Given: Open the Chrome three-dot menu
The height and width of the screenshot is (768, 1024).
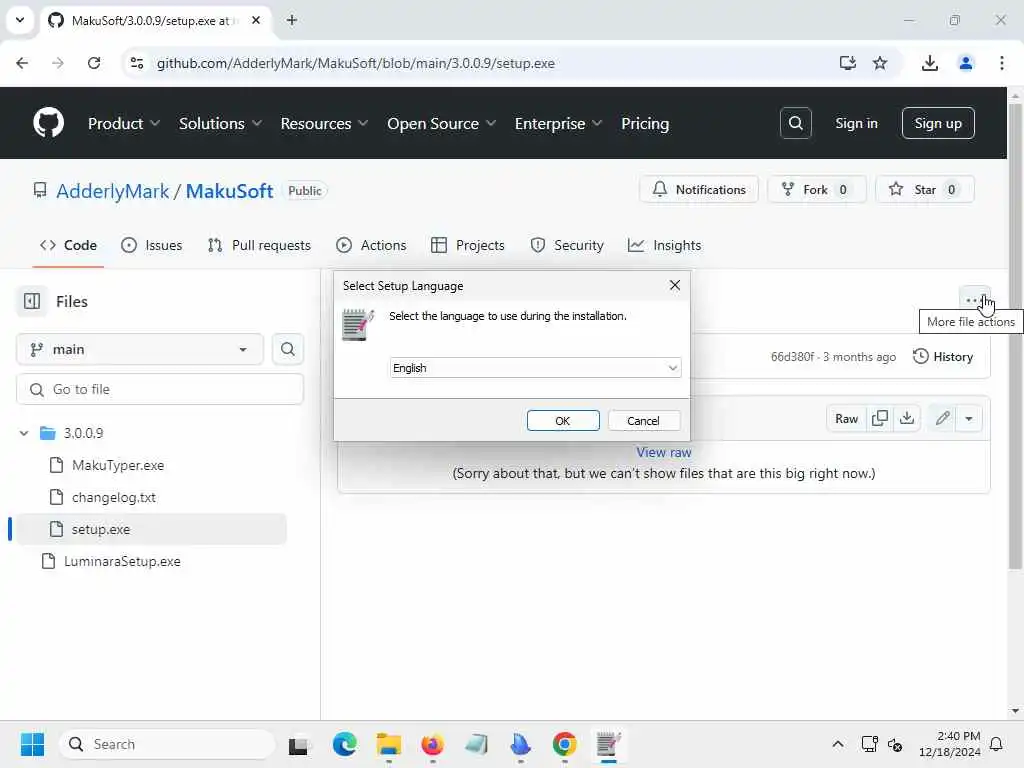Looking at the screenshot, I should pos(1001,63).
